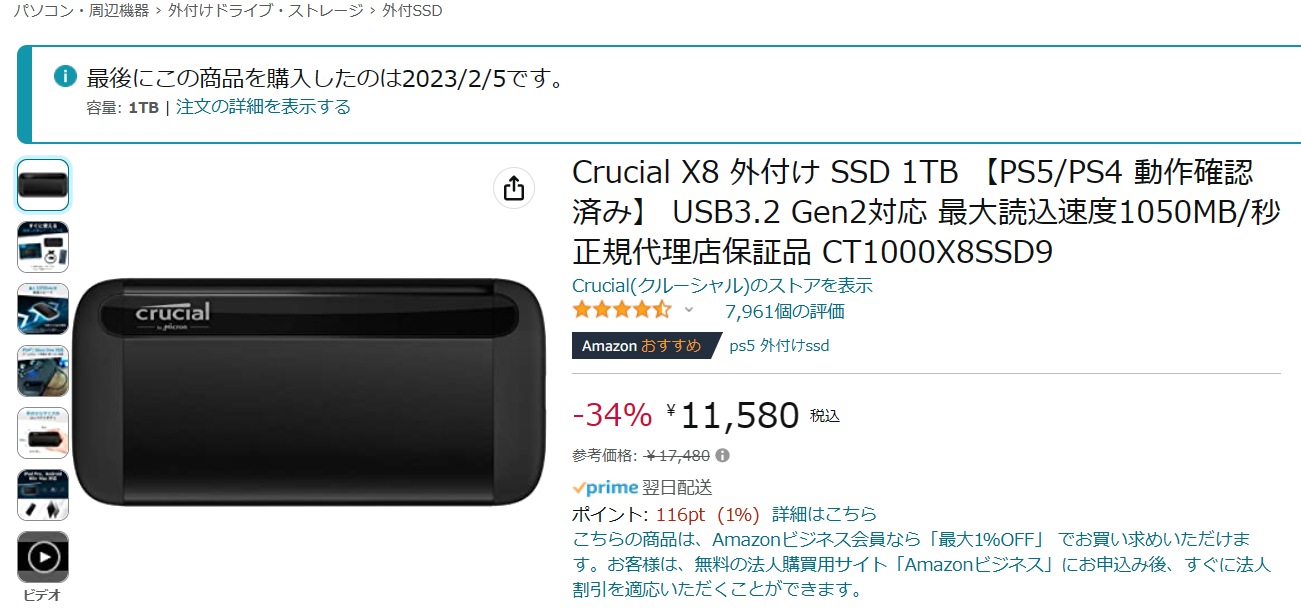Open the 7,961個の評価 reviews link
This screenshot has height=610, width=1301.
pyautogui.click(x=785, y=311)
